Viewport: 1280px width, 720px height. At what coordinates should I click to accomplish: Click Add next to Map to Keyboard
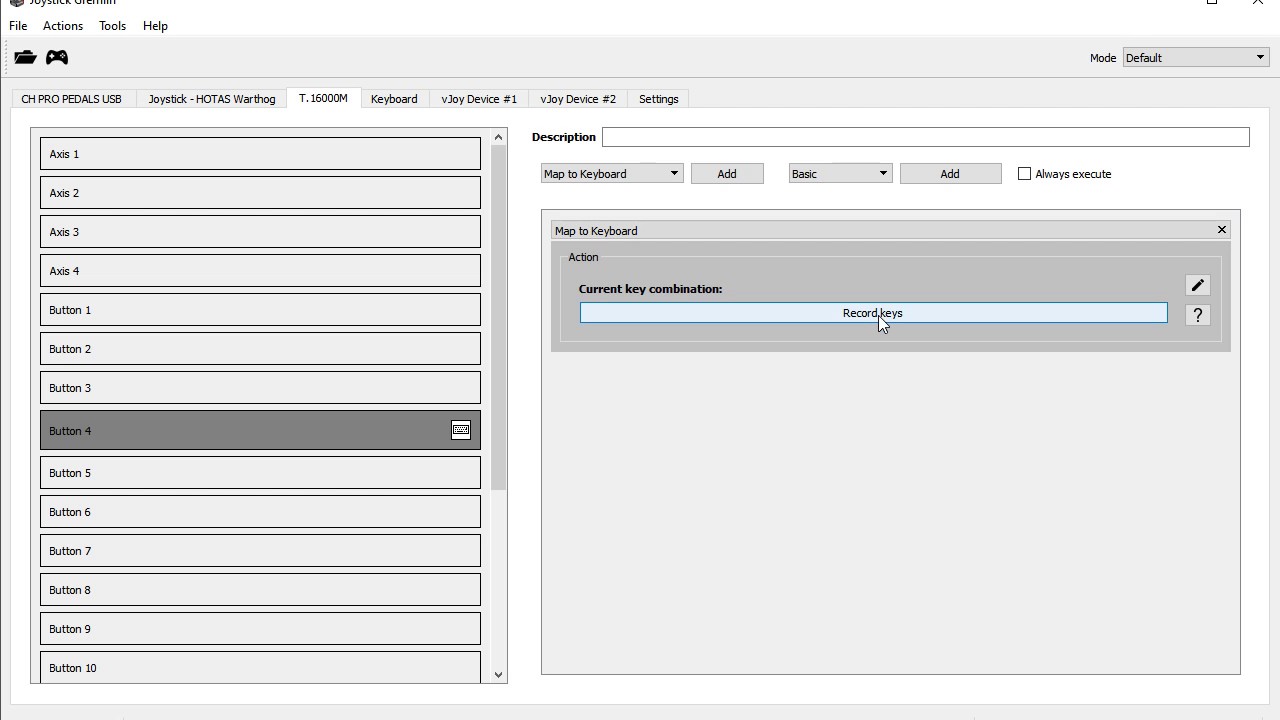tap(727, 174)
